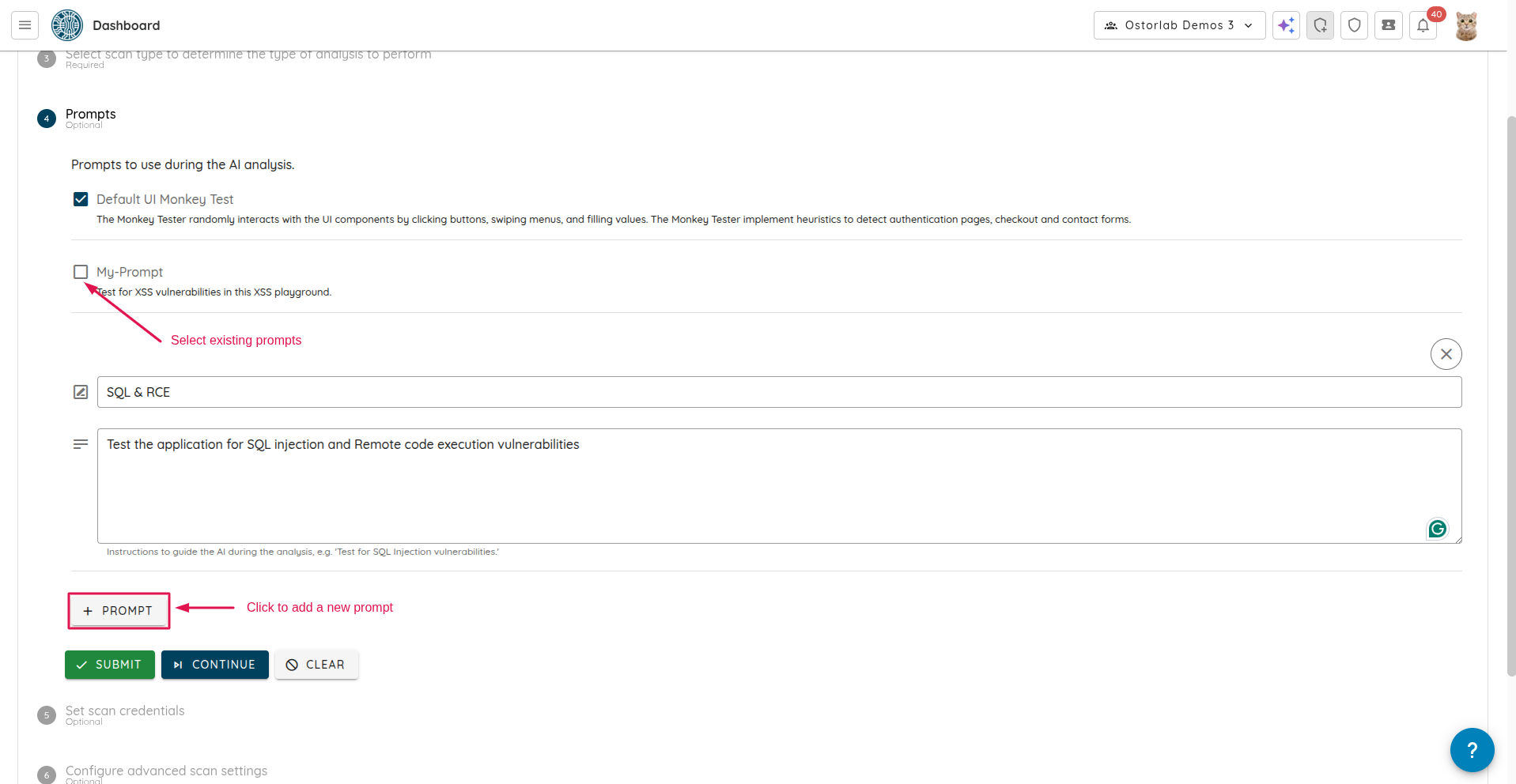This screenshot has height=784, width=1516.
Task: Click the SQL & RCE prompt name field
Action: [778, 392]
